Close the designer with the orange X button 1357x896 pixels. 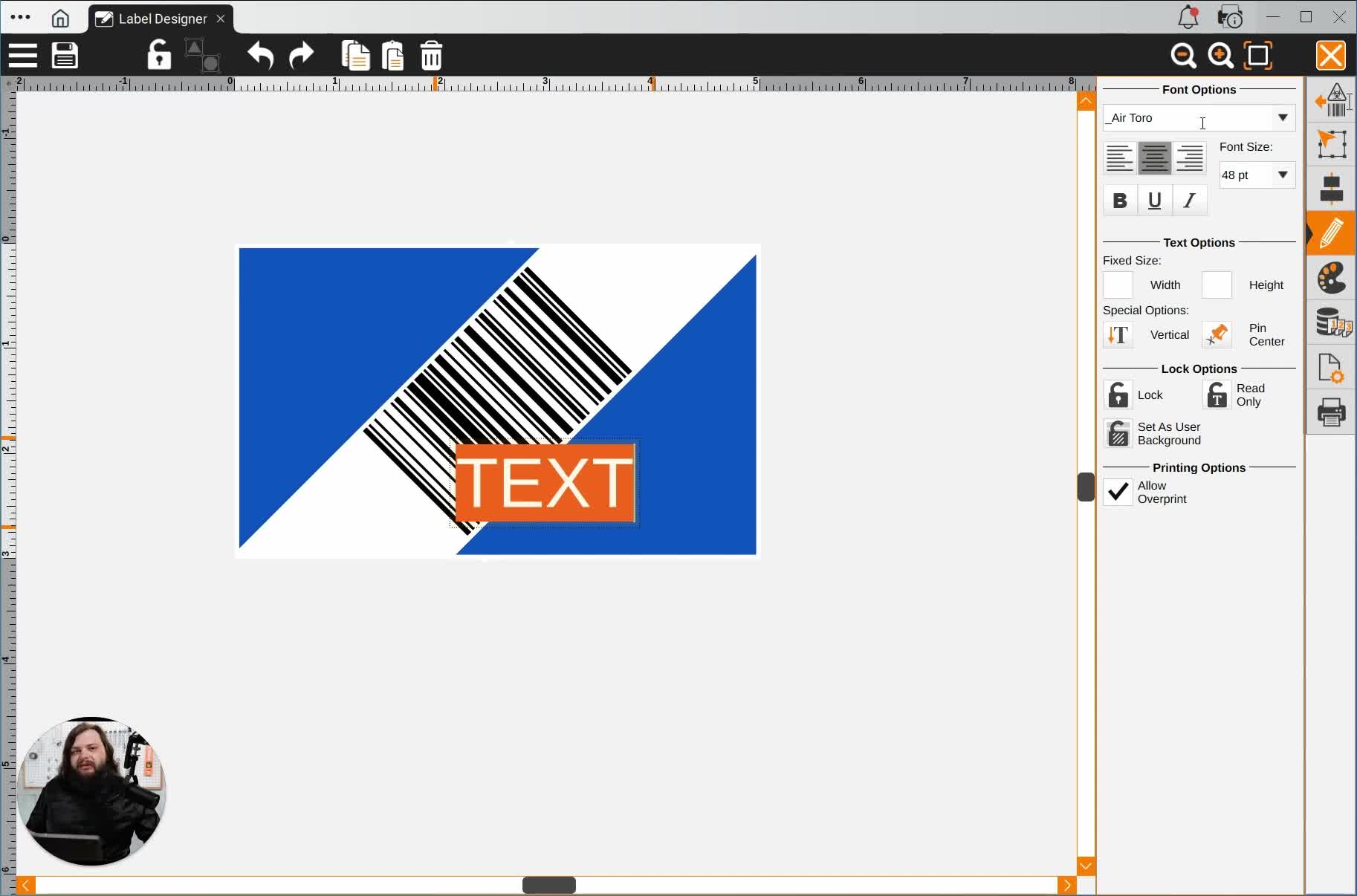tap(1331, 56)
